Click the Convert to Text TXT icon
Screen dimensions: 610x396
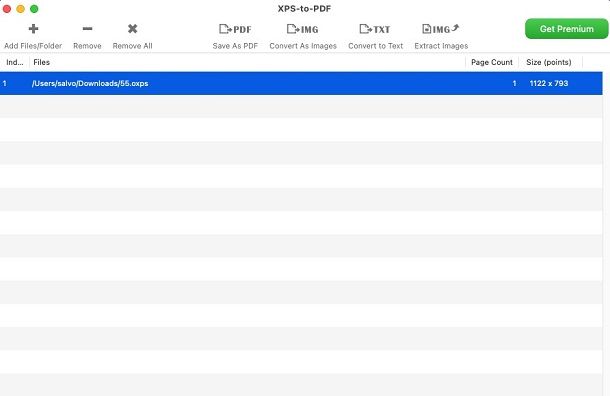(x=375, y=29)
